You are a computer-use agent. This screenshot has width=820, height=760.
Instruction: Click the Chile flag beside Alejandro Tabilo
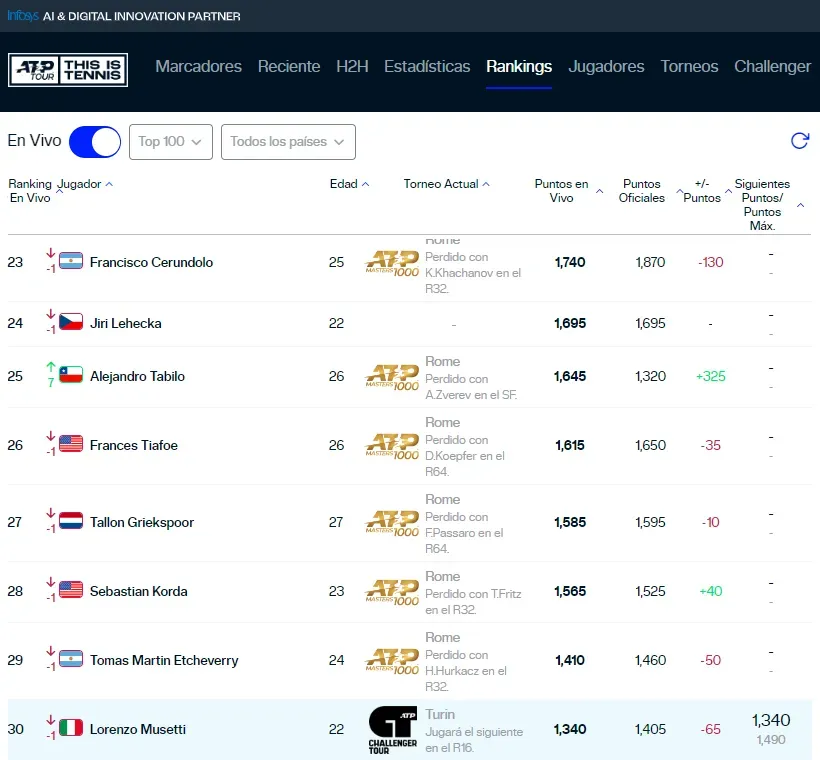[70, 376]
